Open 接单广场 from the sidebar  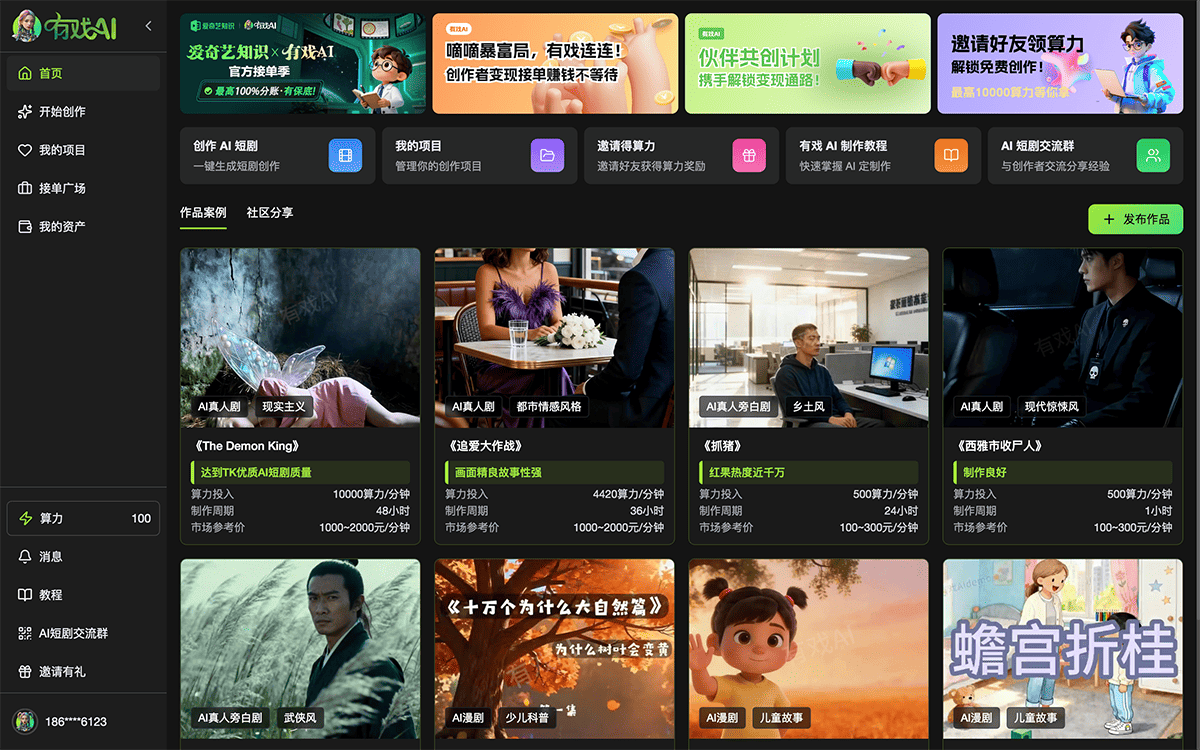(61, 188)
